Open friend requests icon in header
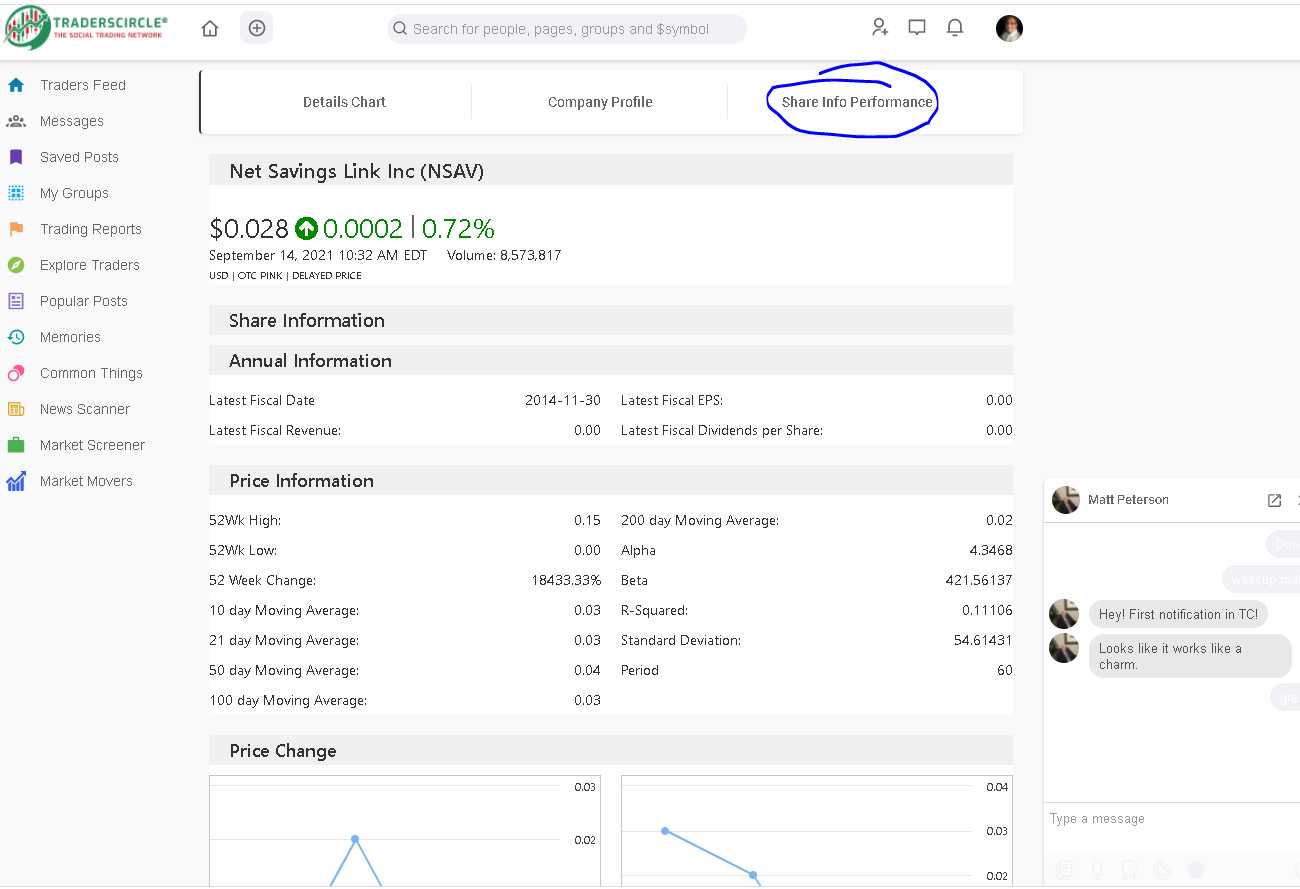1300x889 pixels. [x=880, y=27]
